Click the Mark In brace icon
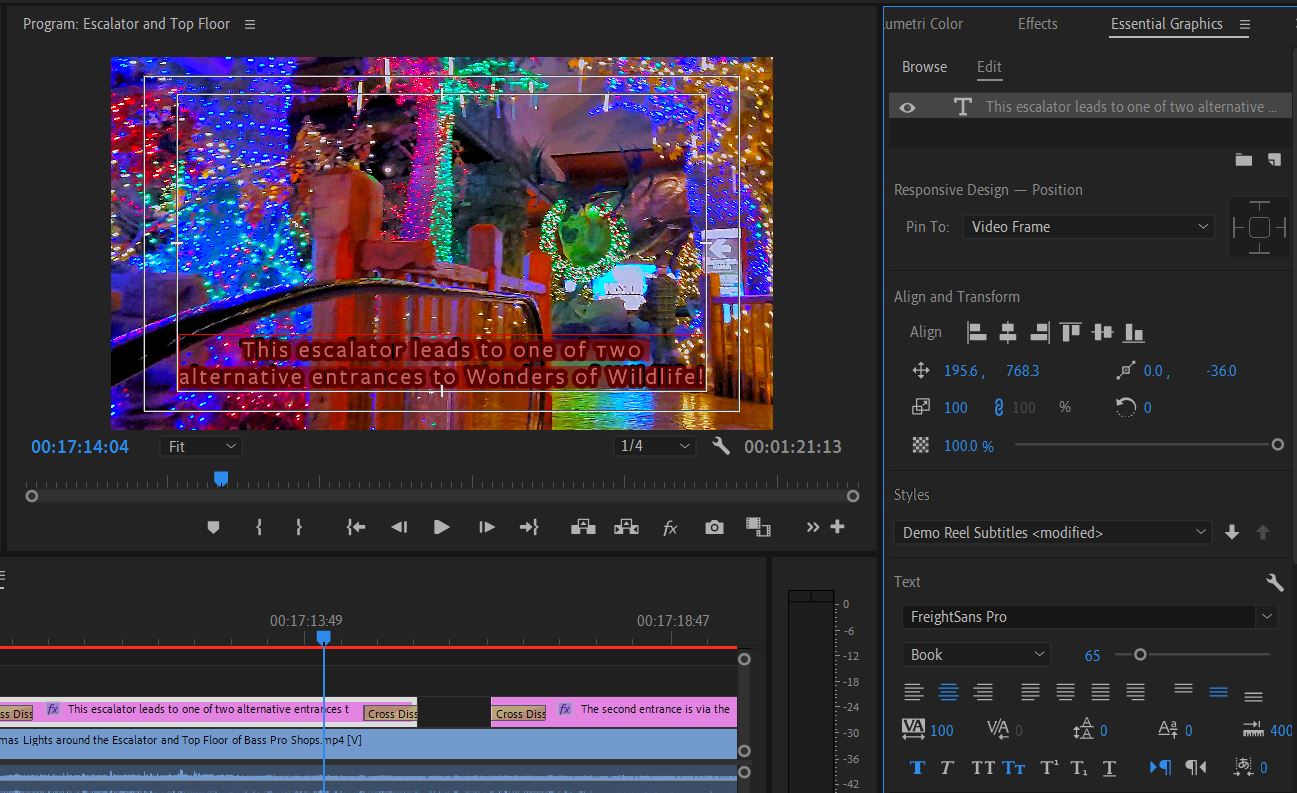The width and height of the screenshot is (1297, 793). [x=258, y=527]
